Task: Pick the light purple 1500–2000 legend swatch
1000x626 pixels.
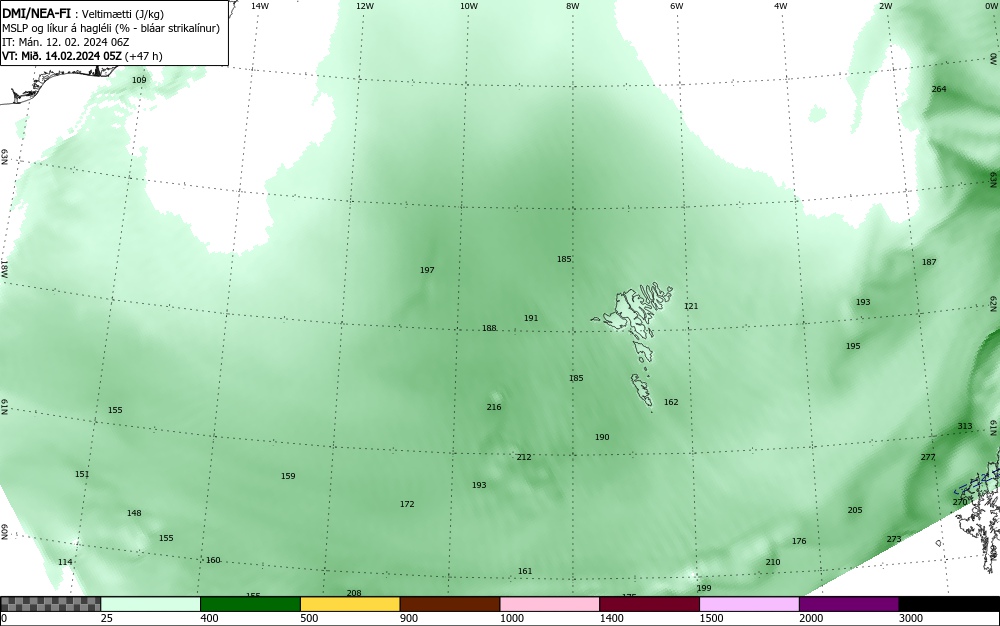Action: 749,604
